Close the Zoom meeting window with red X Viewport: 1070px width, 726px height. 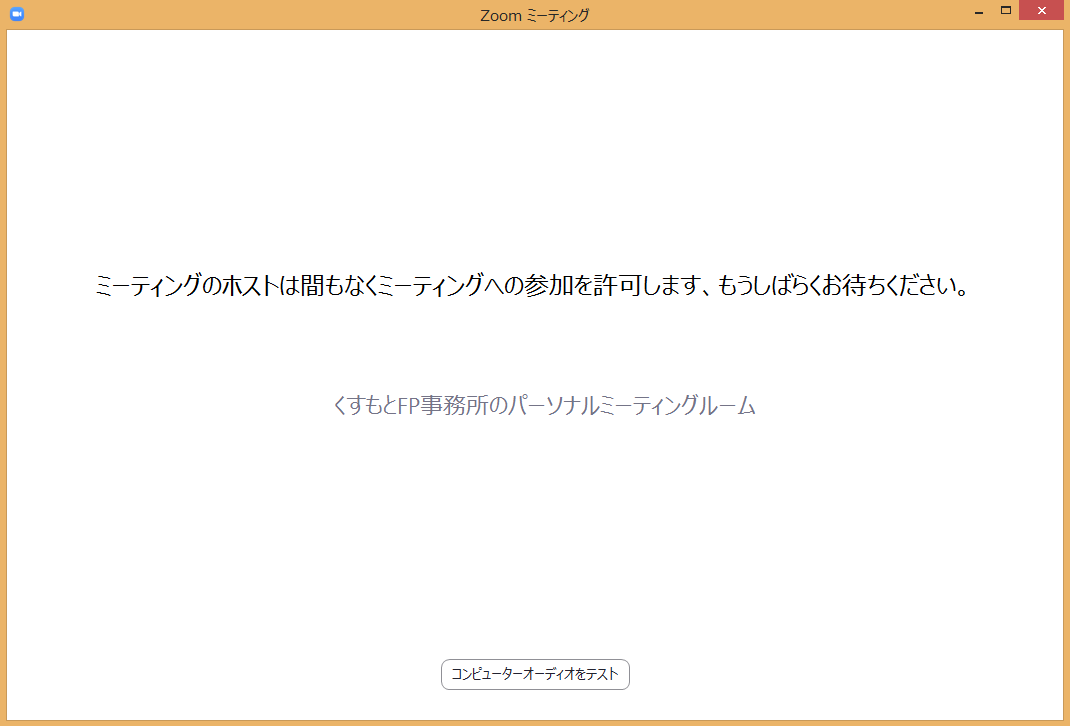(x=1041, y=10)
